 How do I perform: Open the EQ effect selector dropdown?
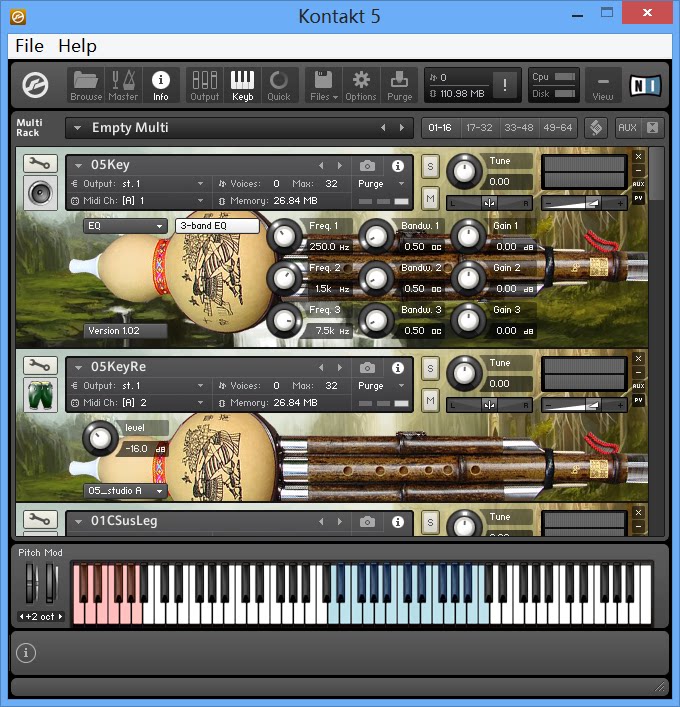click(124, 226)
